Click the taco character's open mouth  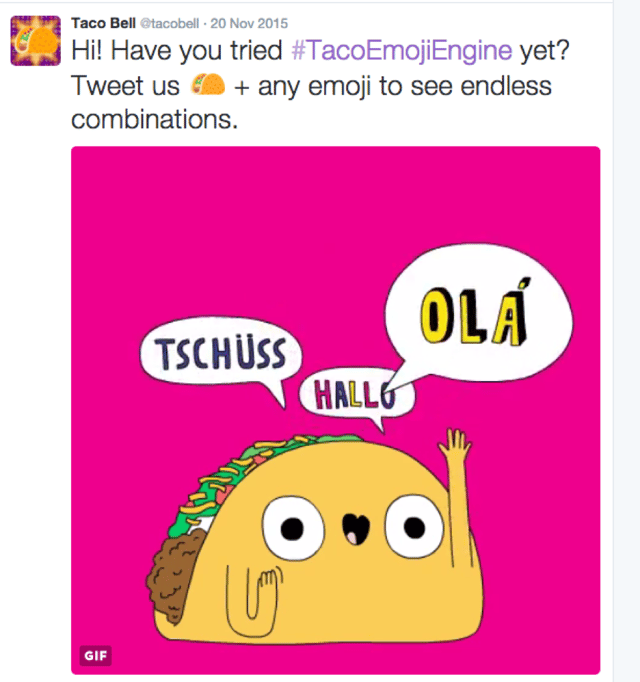pos(355,528)
